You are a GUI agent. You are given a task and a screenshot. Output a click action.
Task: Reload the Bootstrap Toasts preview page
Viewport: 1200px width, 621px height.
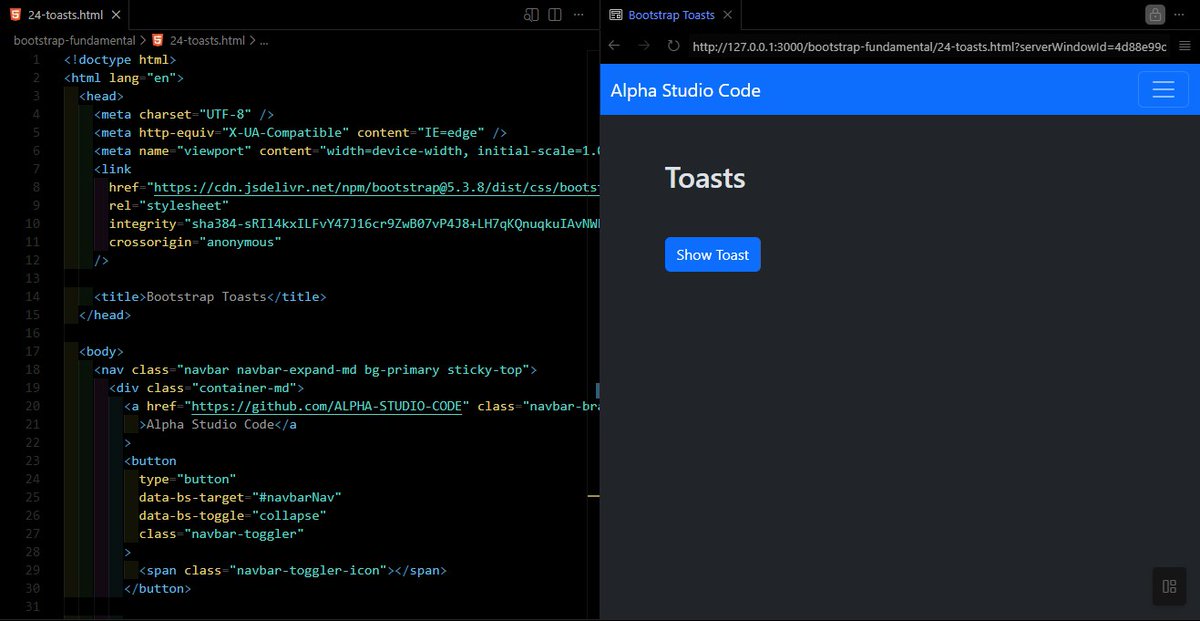point(674,46)
